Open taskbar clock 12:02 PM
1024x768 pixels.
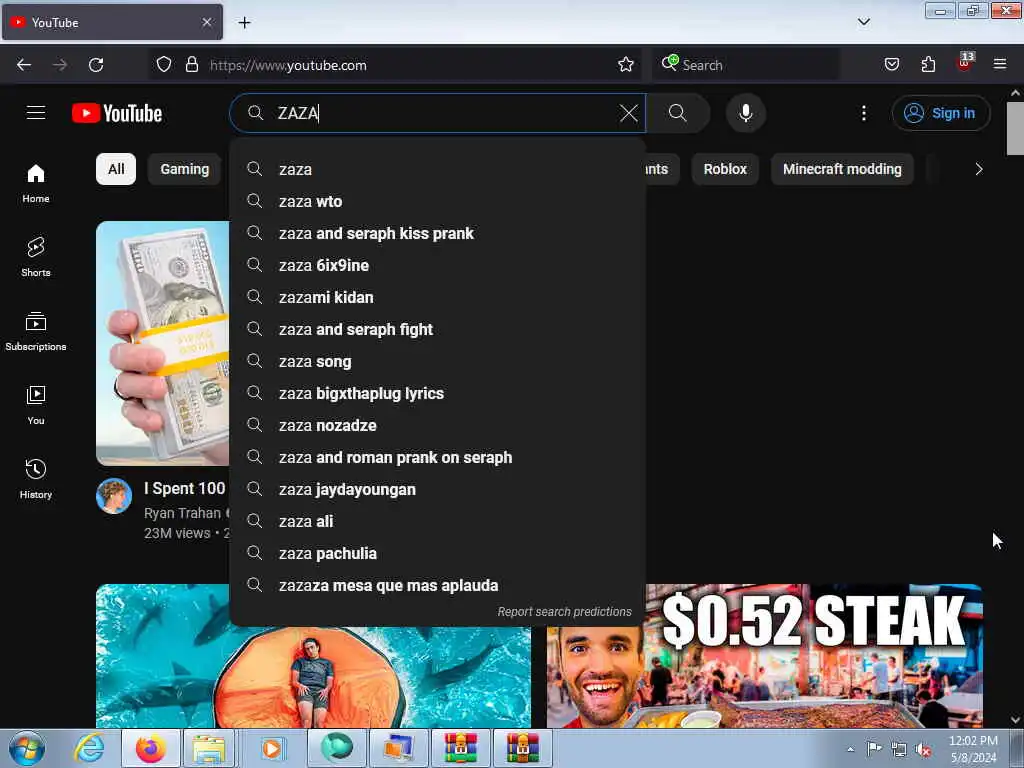pos(973,749)
